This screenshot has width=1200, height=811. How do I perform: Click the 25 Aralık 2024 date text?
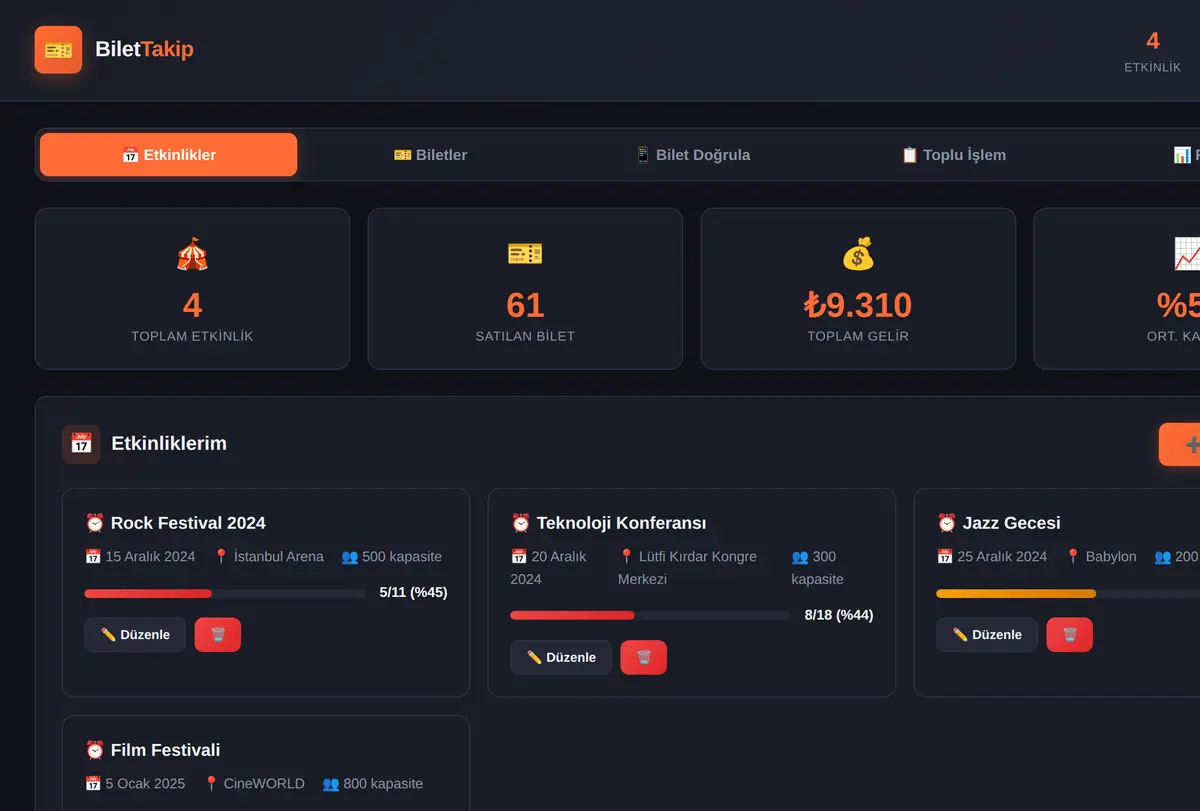click(1002, 557)
